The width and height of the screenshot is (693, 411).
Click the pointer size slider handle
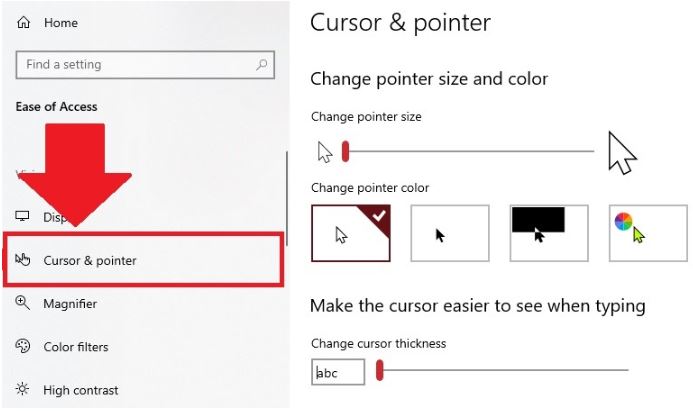pos(345,151)
